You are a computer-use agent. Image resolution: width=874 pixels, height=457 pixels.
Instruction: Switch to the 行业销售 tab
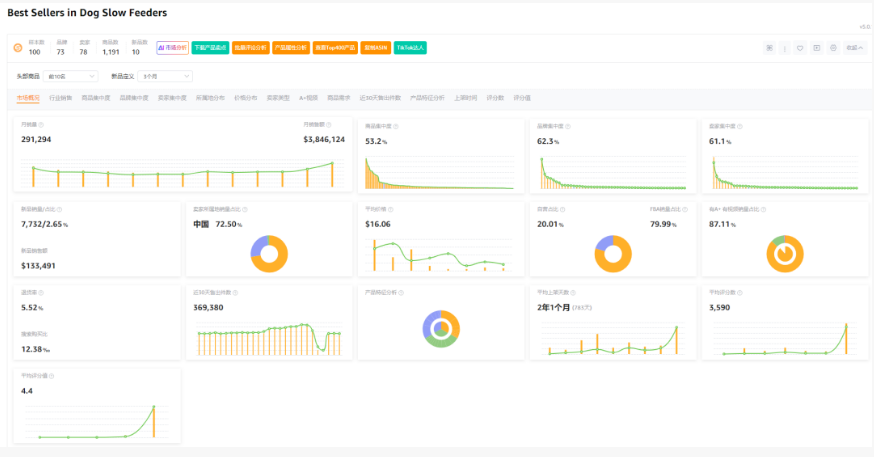61,98
